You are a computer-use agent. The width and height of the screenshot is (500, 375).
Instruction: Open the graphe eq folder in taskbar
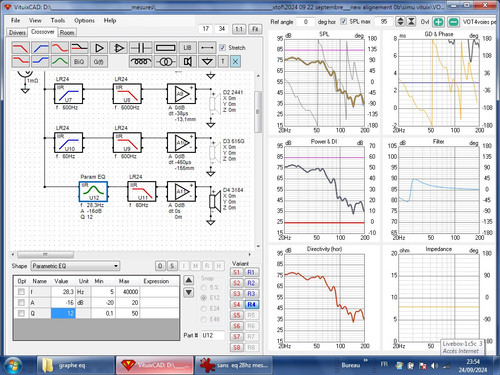point(75,365)
